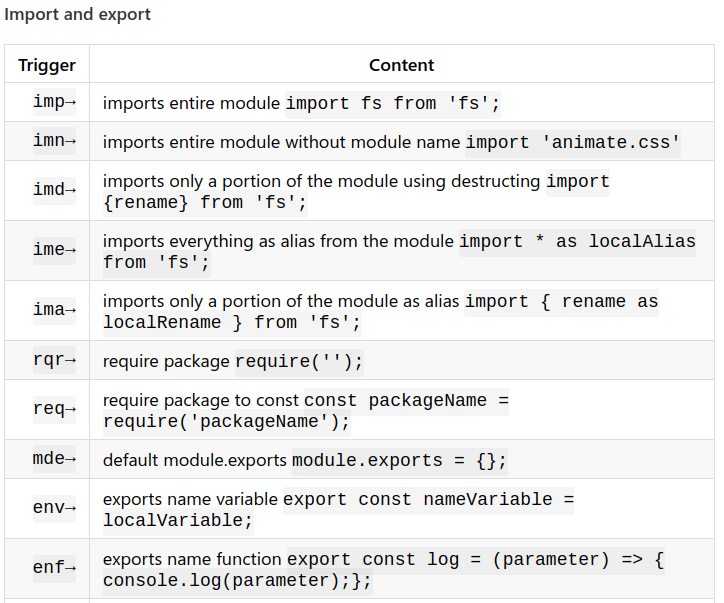Click the "require('');" code snippet
Image resolution: width=724 pixels, height=603 pixels.
click(x=299, y=361)
